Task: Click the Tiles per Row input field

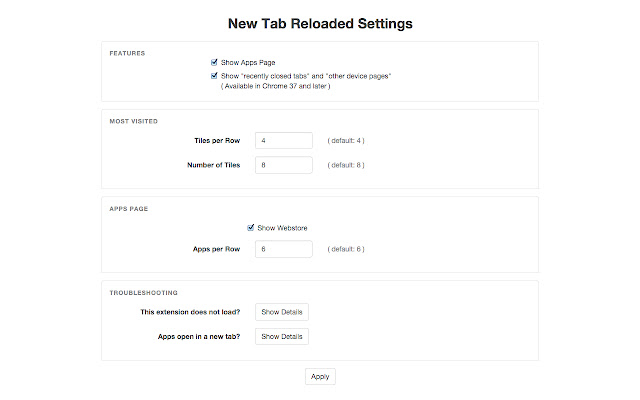Action: (284, 140)
